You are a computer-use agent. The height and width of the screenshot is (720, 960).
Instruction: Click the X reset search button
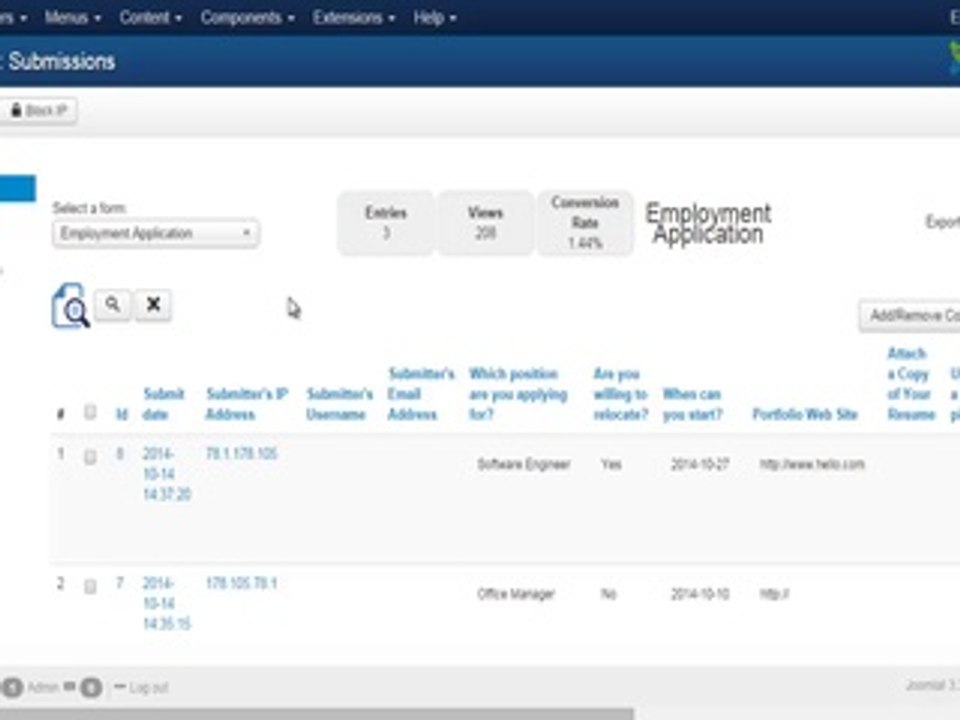tap(153, 304)
